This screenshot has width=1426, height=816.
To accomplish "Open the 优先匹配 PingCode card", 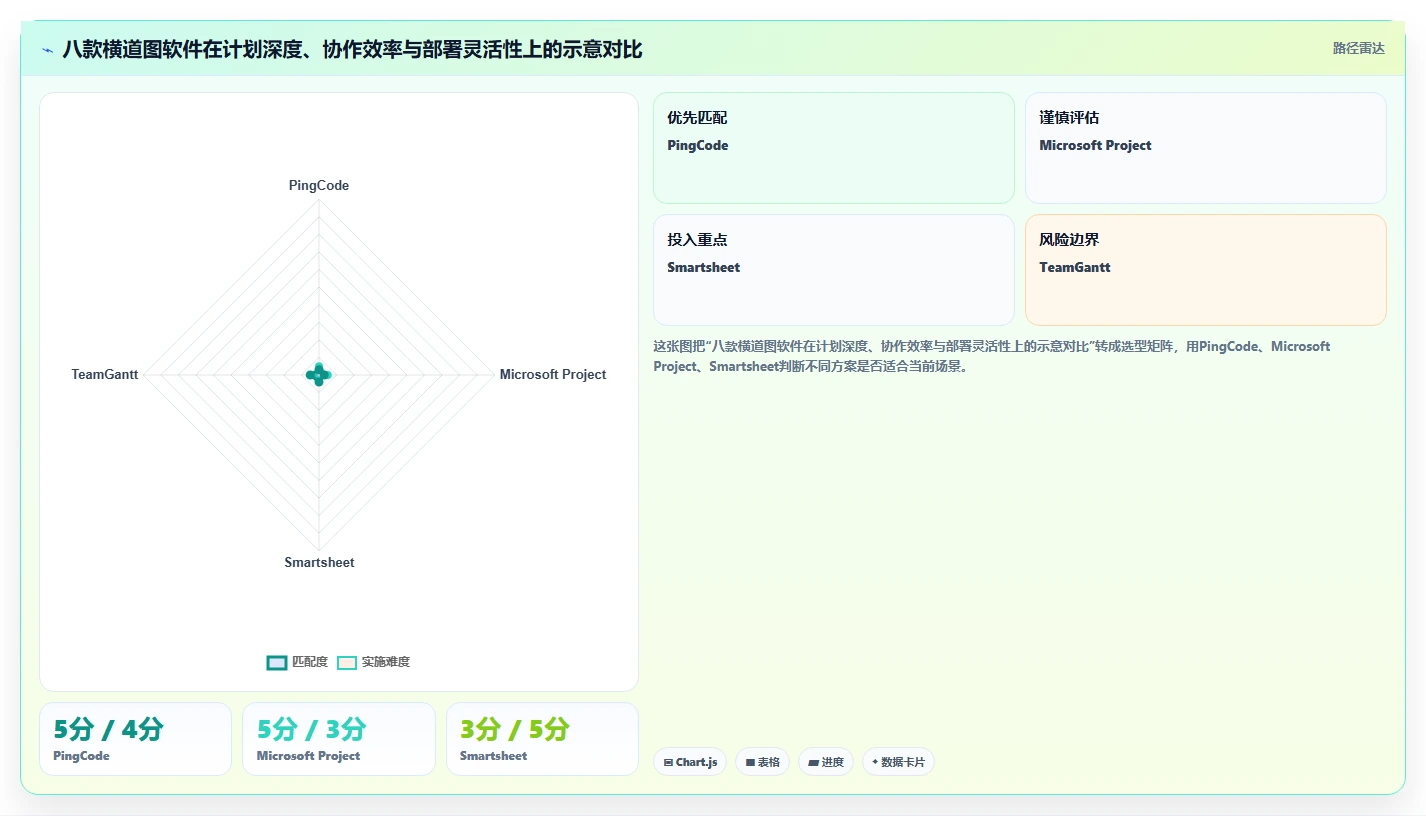I will 834,148.
